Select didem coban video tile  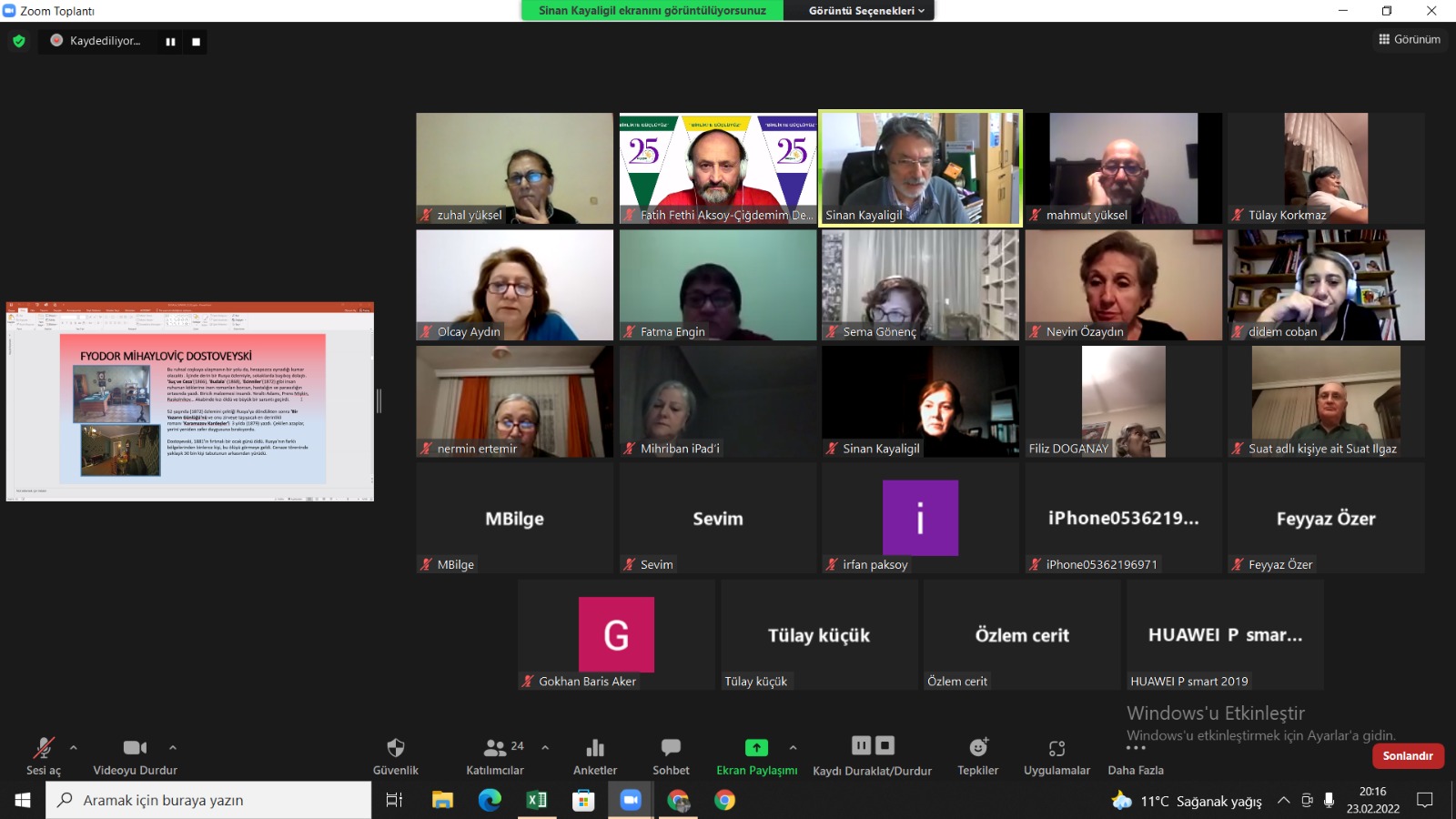[1326, 285]
